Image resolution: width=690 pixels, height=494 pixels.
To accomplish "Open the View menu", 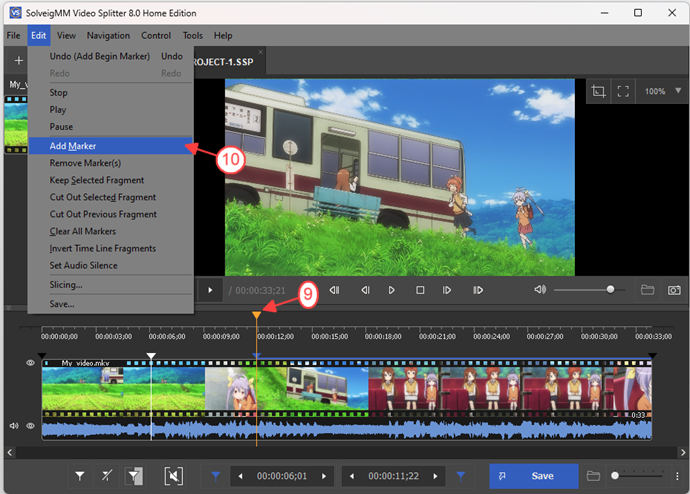I will pos(66,35).
